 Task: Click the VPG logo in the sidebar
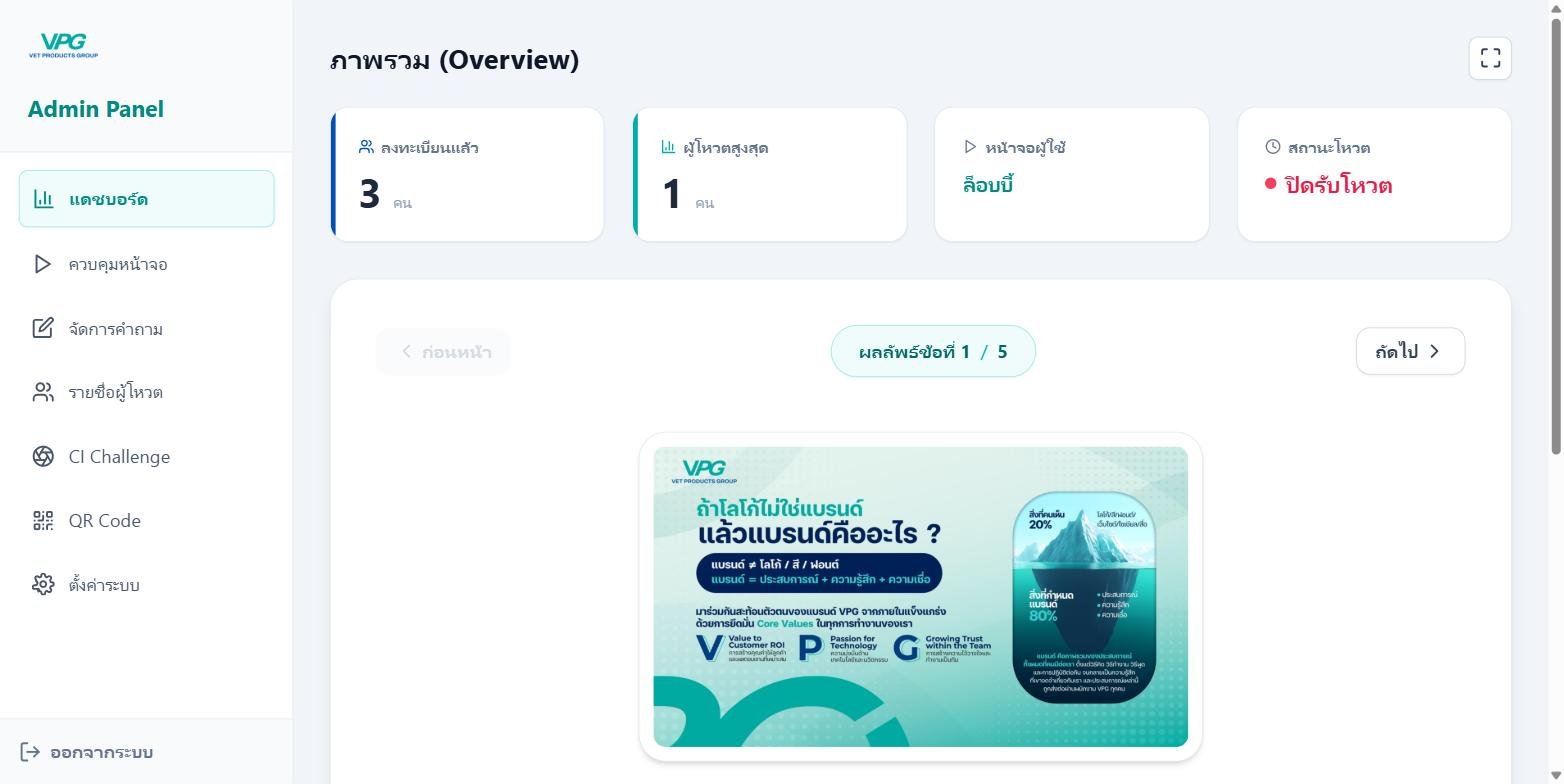click(63, 45)
